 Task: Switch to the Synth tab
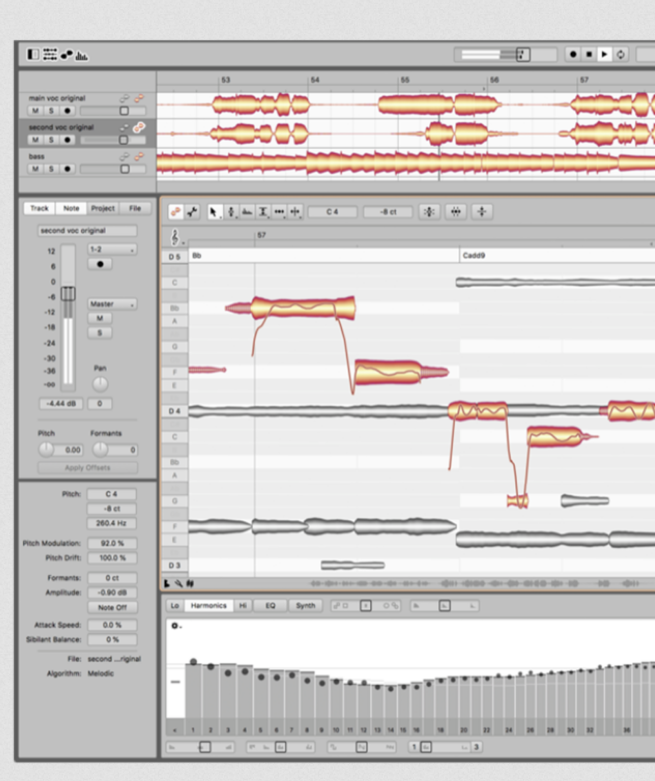(x=305, y=606)
